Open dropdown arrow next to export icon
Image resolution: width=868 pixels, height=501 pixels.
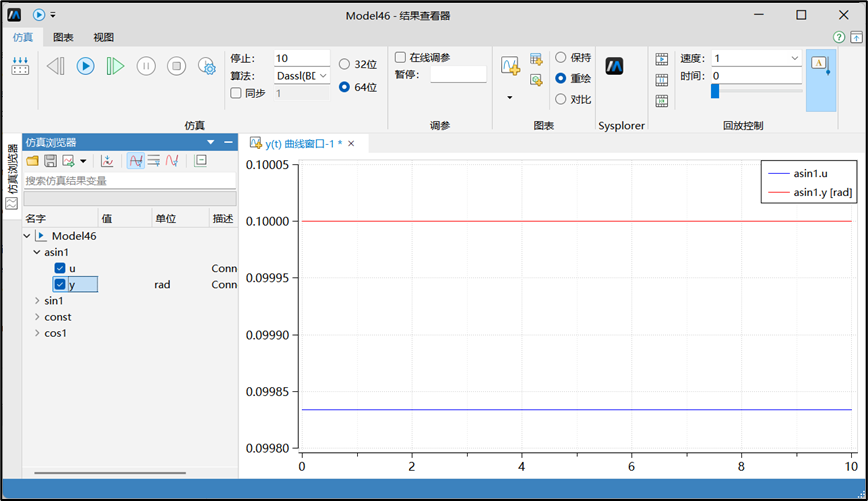83,161
